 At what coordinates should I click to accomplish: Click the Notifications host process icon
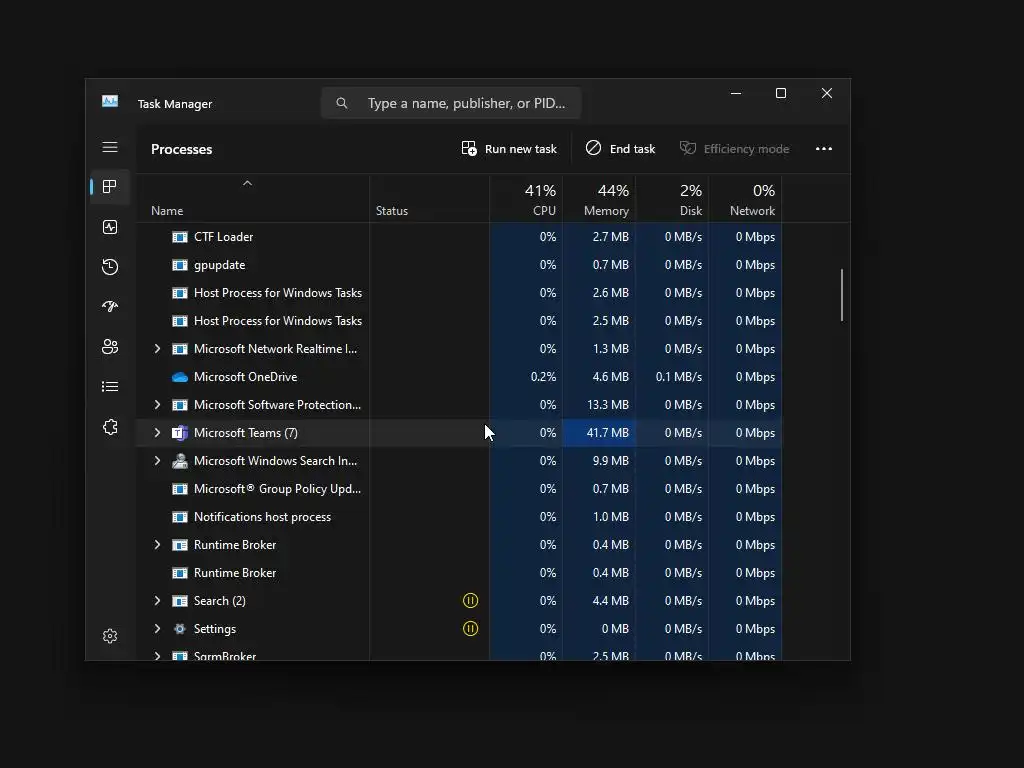[180, 517]
